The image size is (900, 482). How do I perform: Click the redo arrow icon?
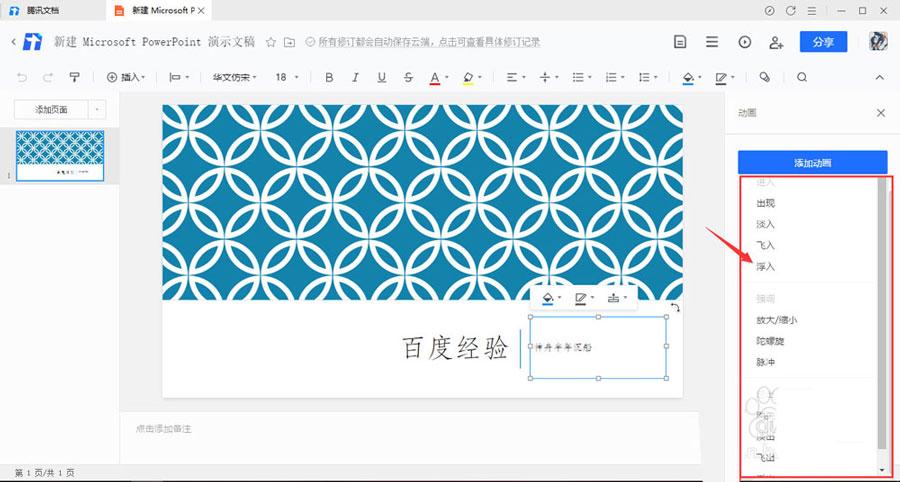(47, 77)
